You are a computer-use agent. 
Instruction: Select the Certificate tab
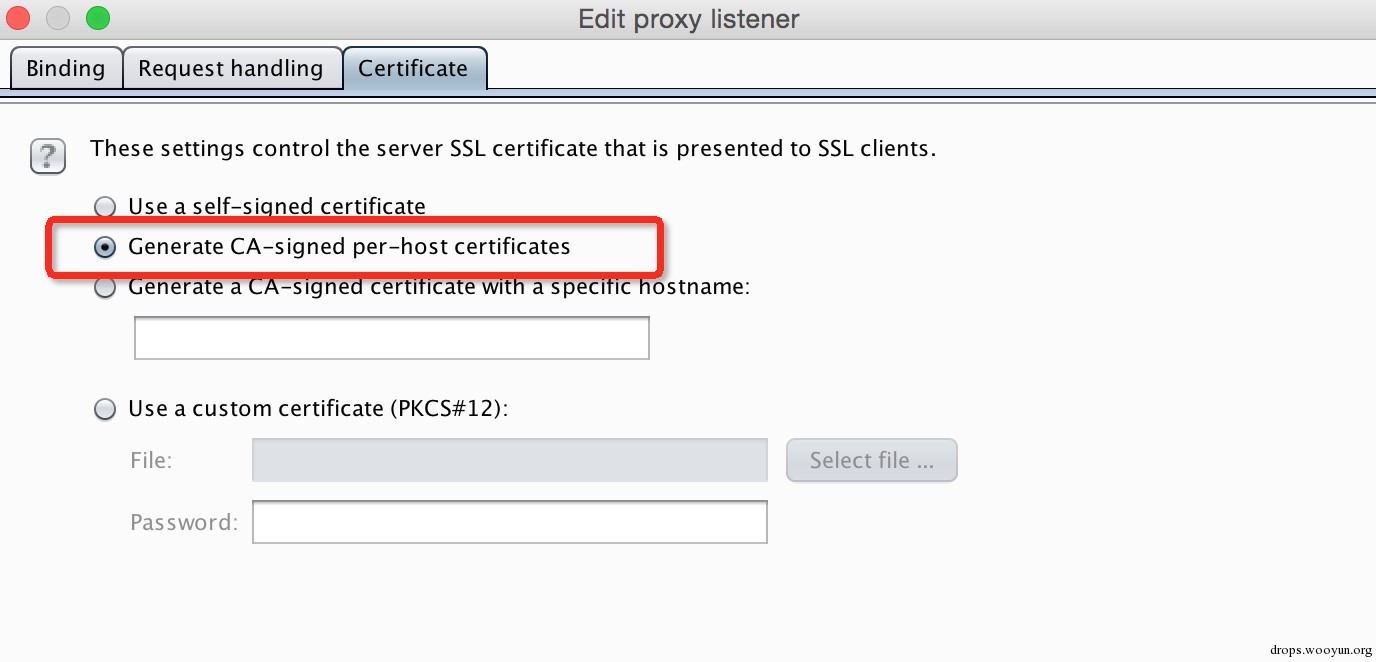pos(413,69)
